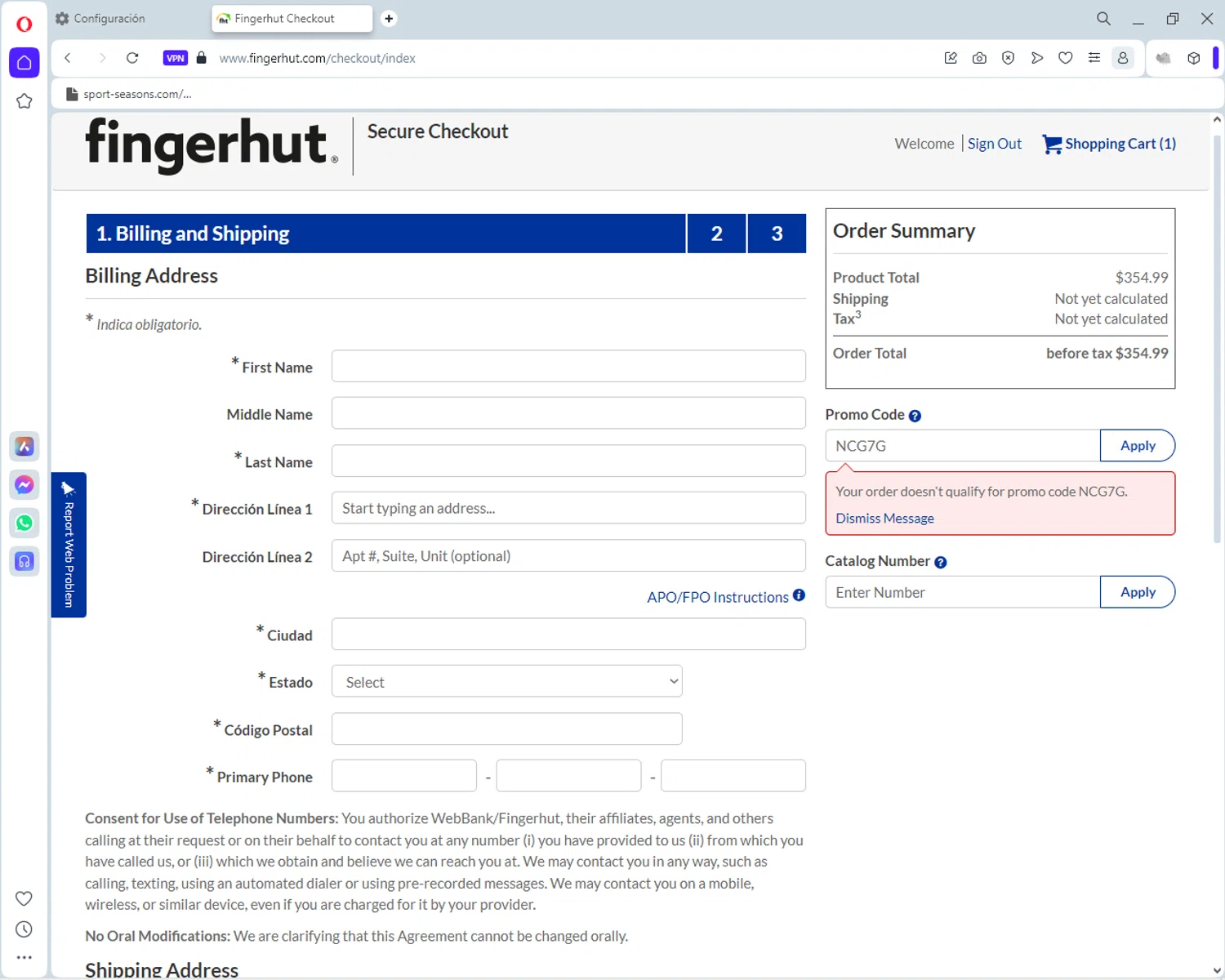The width and height of the screenshot is (1225, 980).
Task: Focus the Ciudad field
Action: point(568,634)
